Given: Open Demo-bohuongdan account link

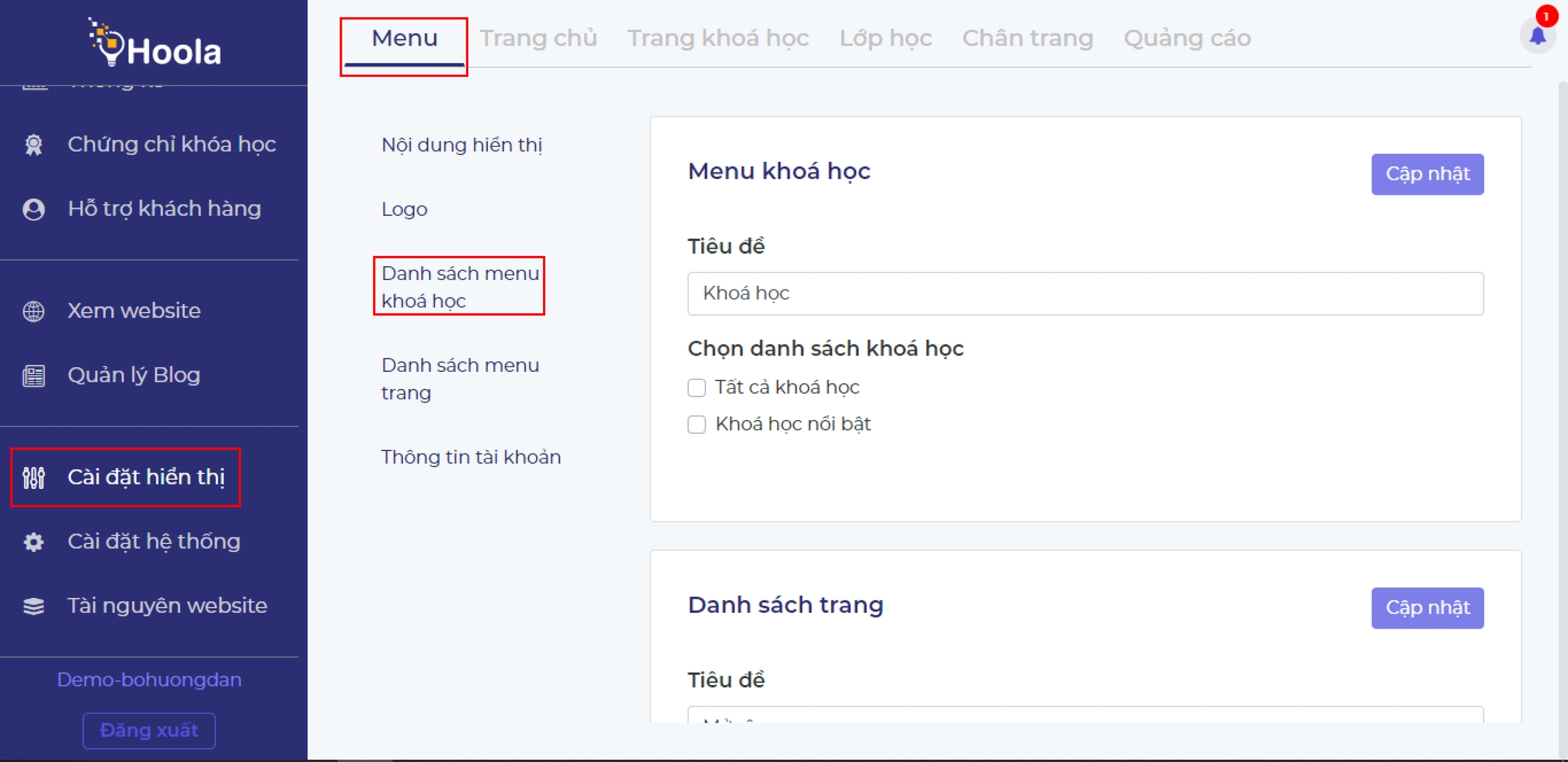Looking at the screenshot, I should pyautogui.click(x=149, y=680).
